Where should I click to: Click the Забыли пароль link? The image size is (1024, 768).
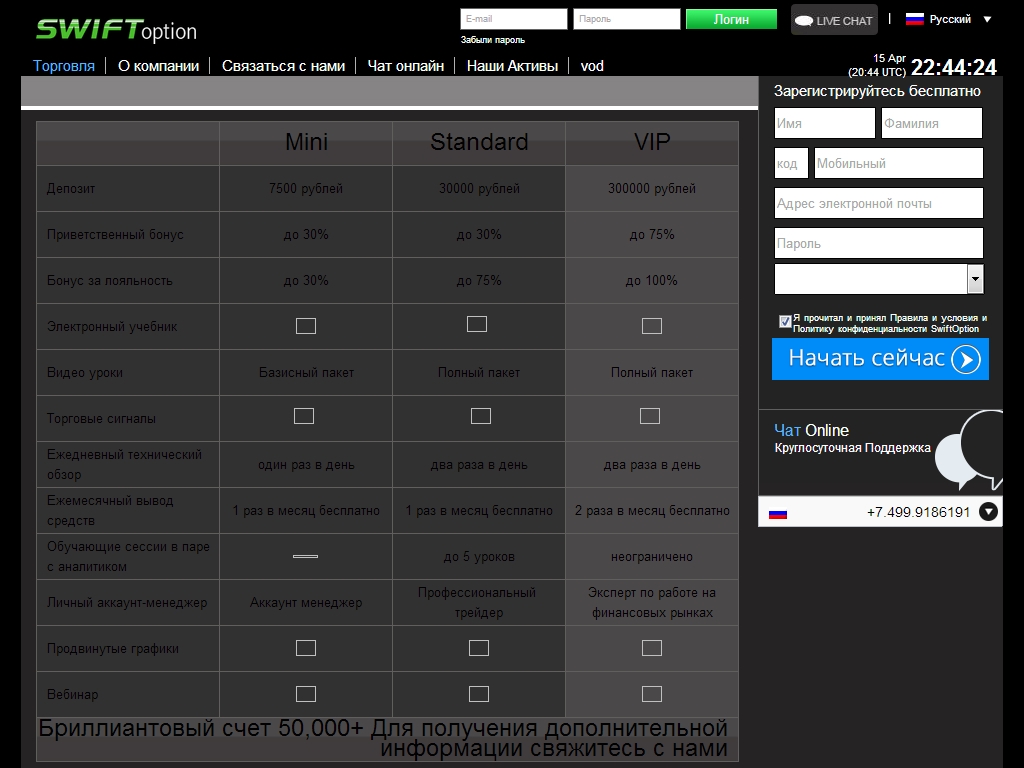pos(492,40)
